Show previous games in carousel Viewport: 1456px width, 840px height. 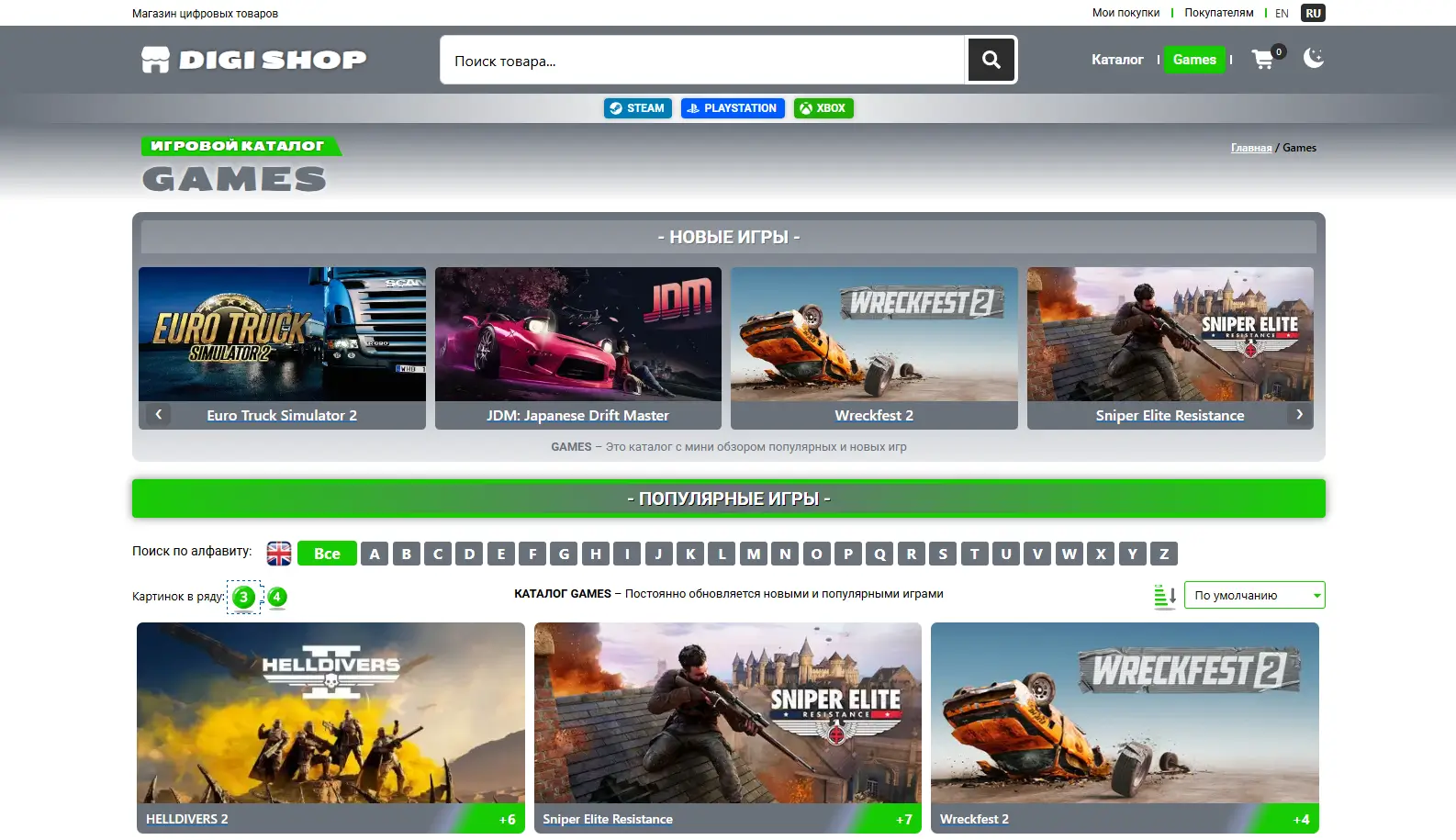coord(159,414)
